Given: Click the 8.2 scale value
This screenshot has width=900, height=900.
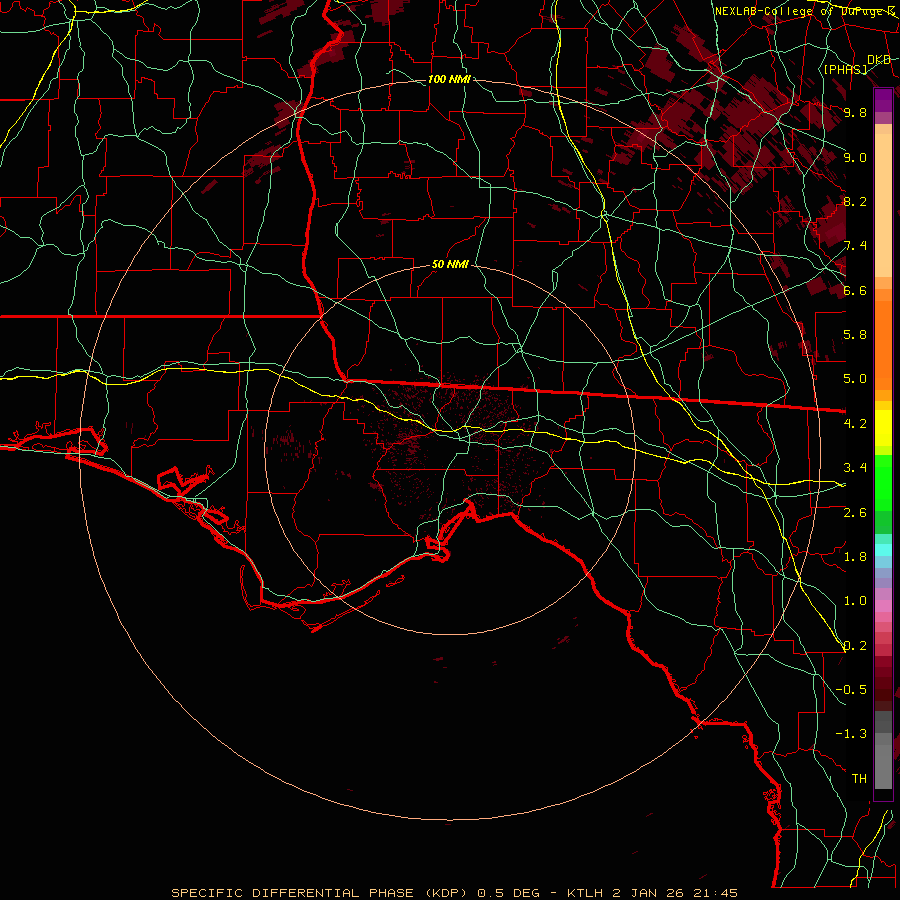Looking at the screenshot, I should 855,201.
